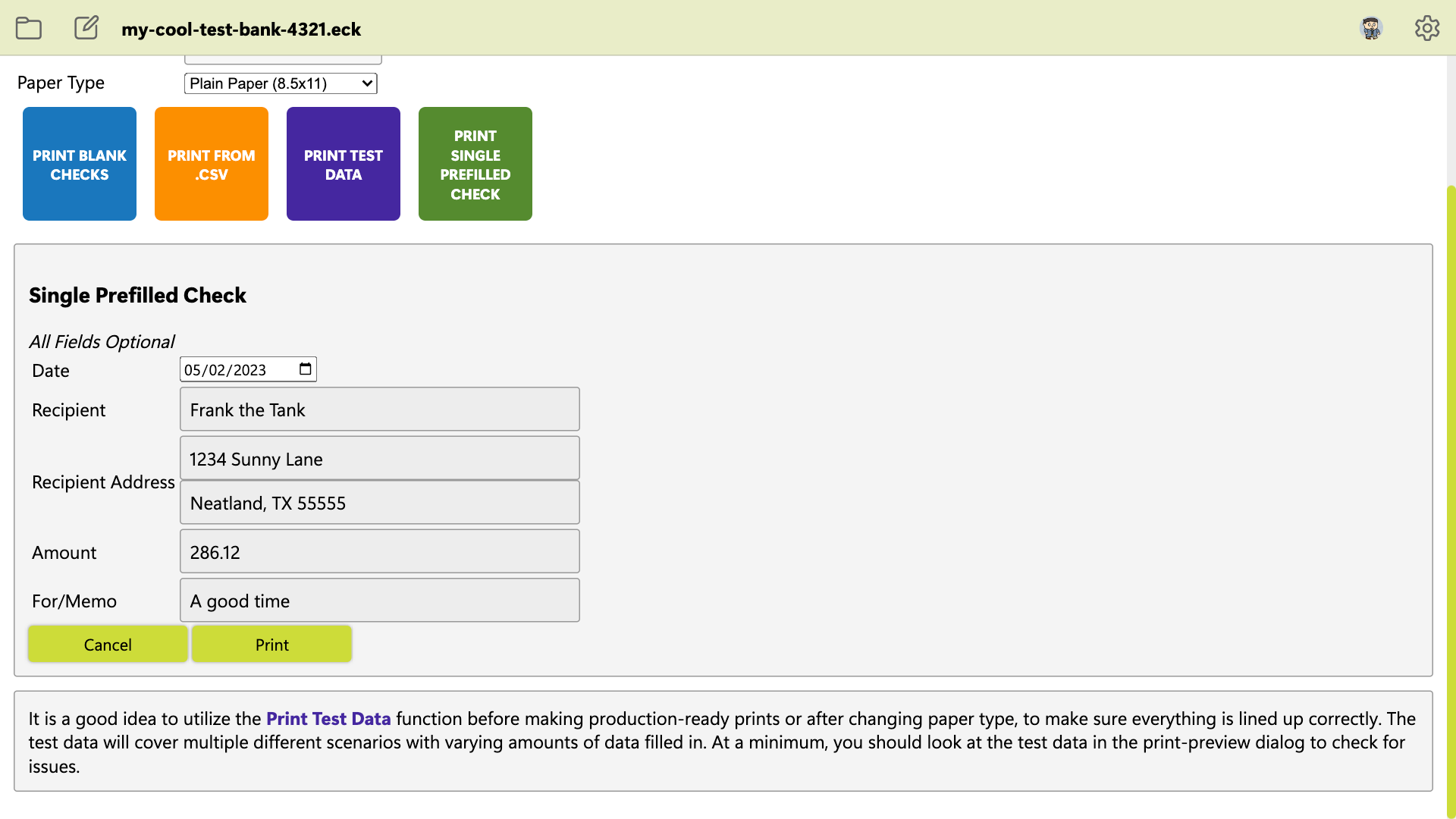
Task: Click the Recipient field Frank the Tank
Action: click(x=380, y=409)
